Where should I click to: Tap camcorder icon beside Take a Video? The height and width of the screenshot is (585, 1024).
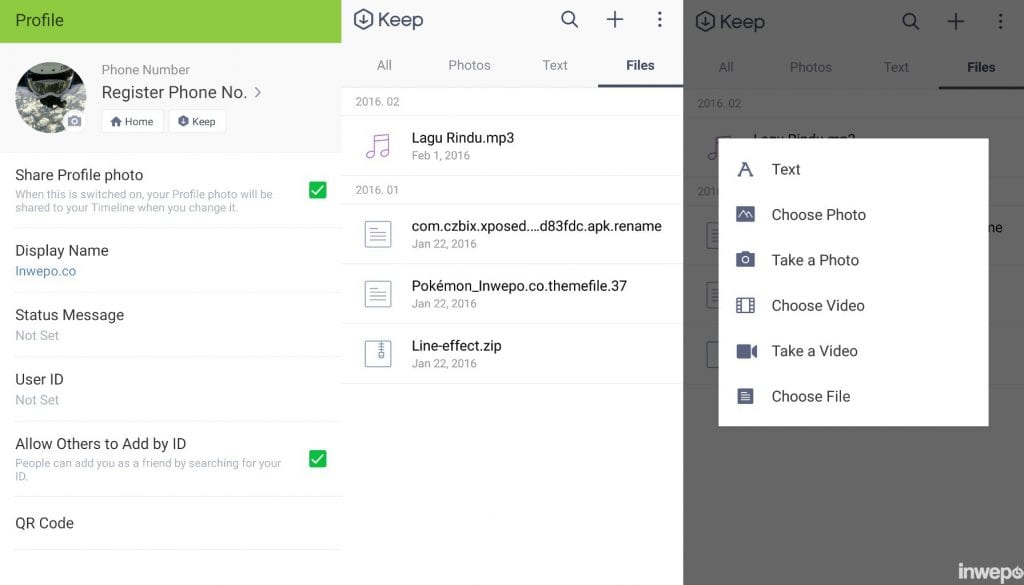point(746,351)
